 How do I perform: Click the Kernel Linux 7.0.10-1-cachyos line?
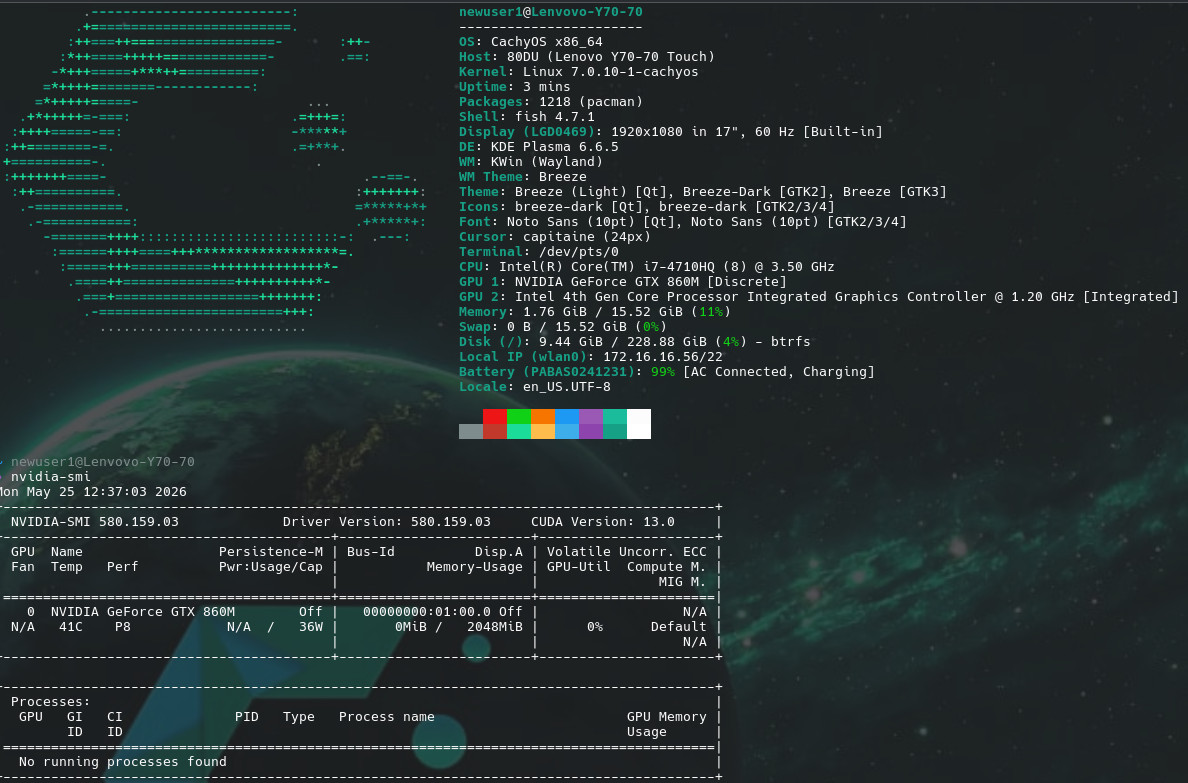579,72
